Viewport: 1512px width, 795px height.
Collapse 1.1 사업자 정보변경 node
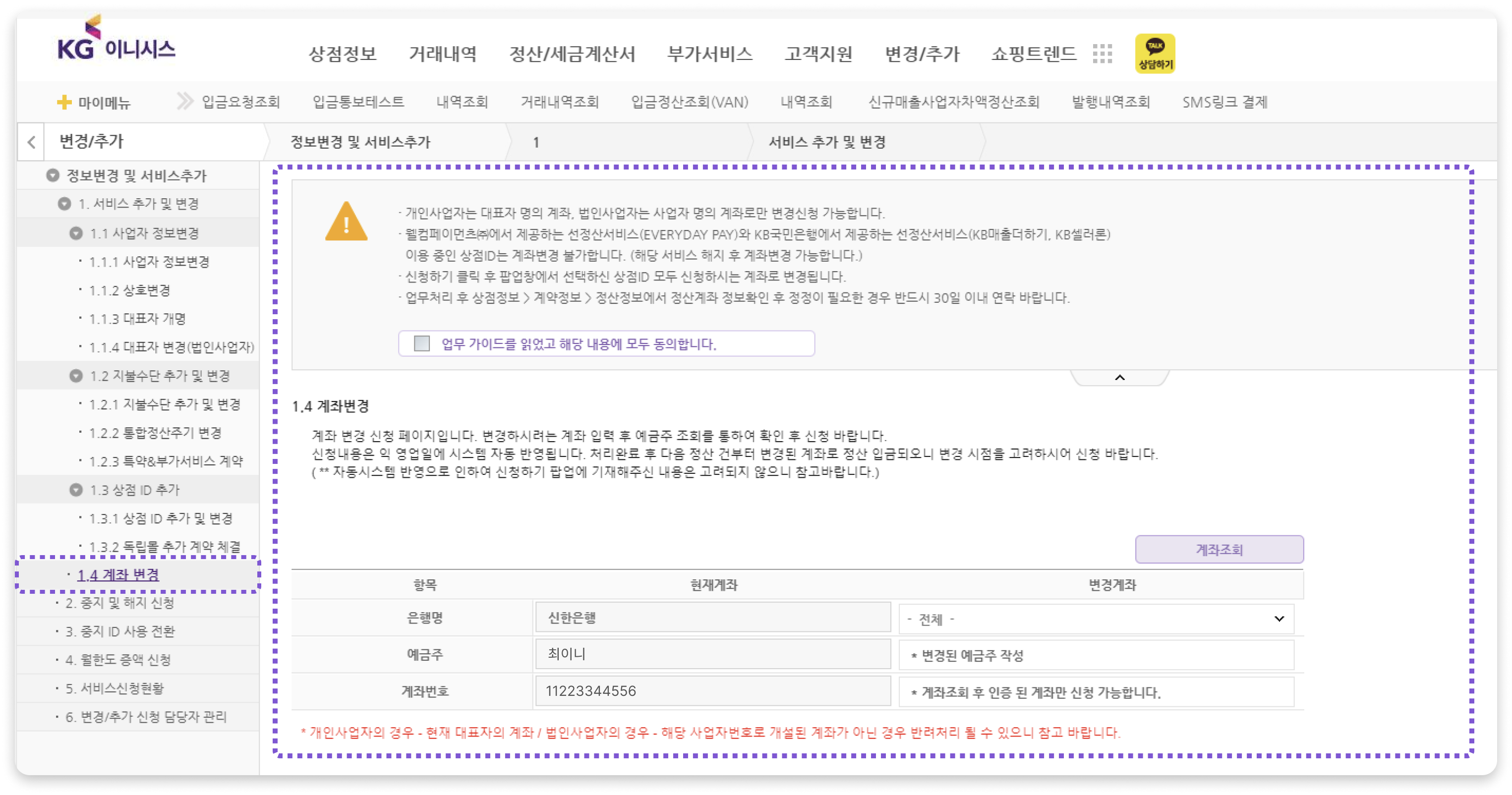76,233
